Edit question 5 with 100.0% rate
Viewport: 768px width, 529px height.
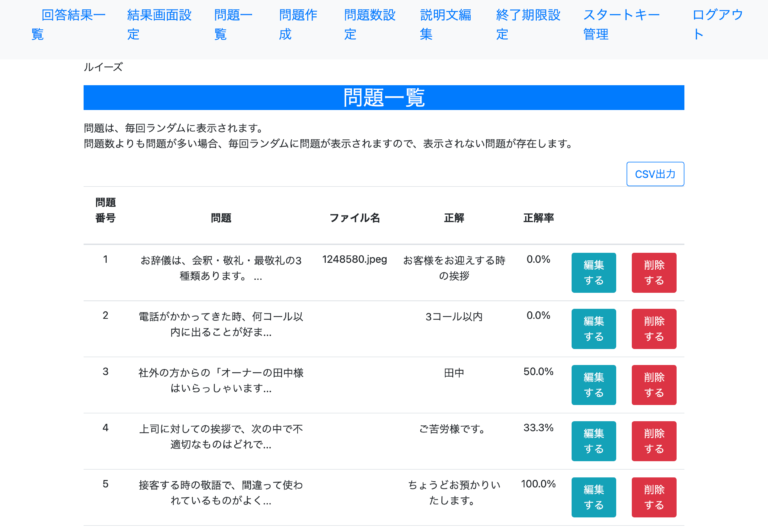pos(594,497)
